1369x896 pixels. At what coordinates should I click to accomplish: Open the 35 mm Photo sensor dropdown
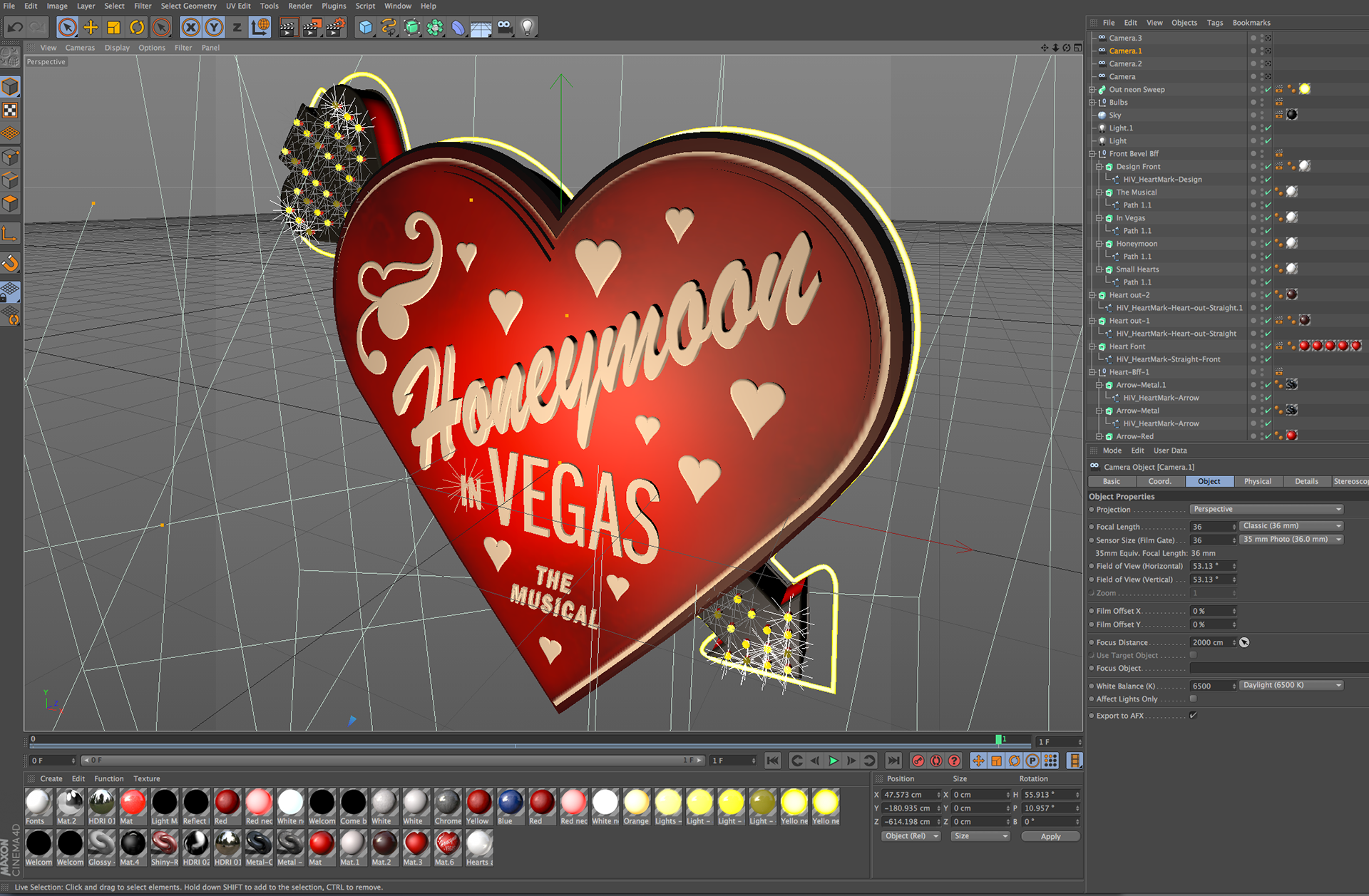click(1291, 540)
